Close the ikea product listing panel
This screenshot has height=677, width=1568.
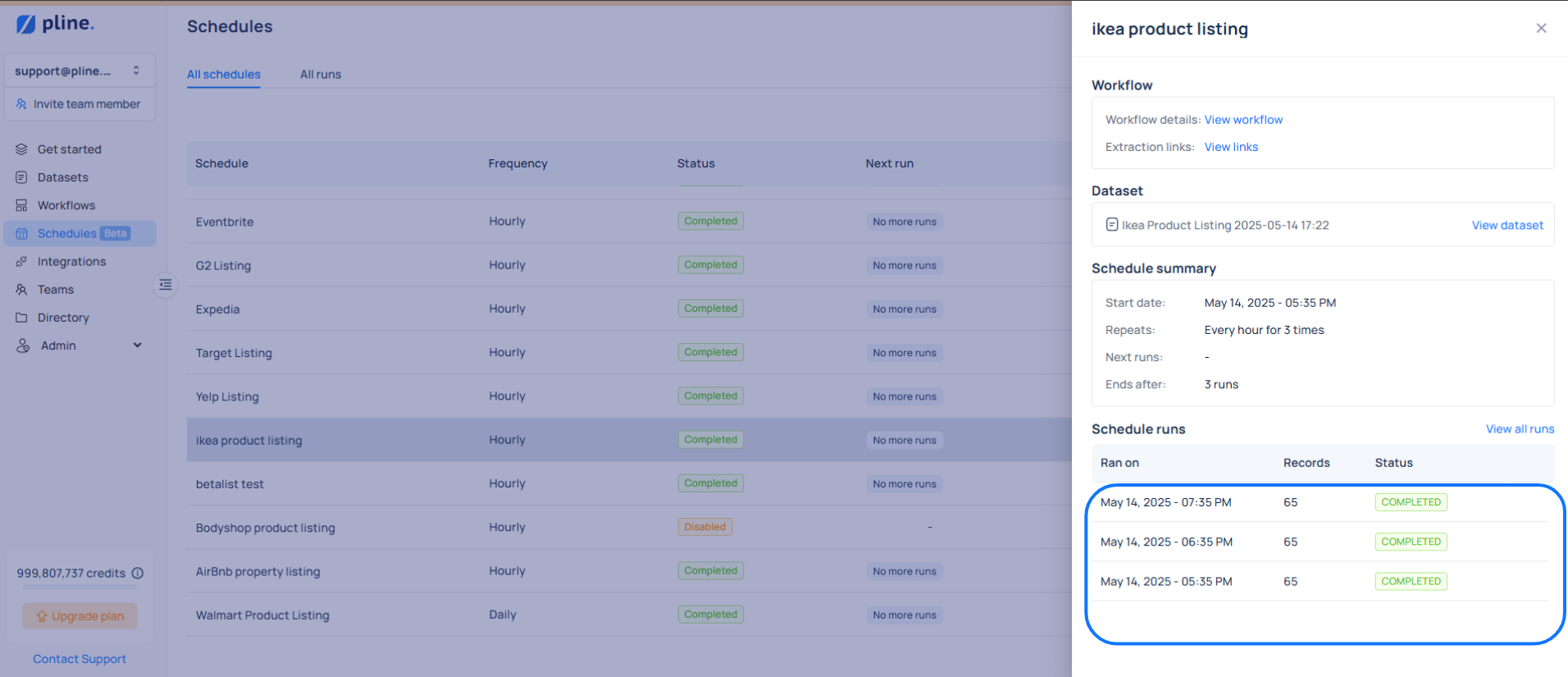tap(1541, 29)
